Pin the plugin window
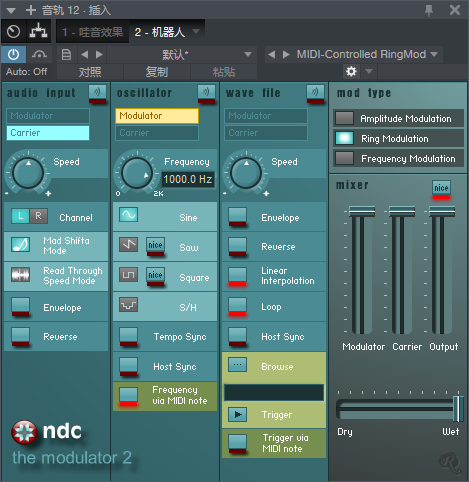 (429, 10)
